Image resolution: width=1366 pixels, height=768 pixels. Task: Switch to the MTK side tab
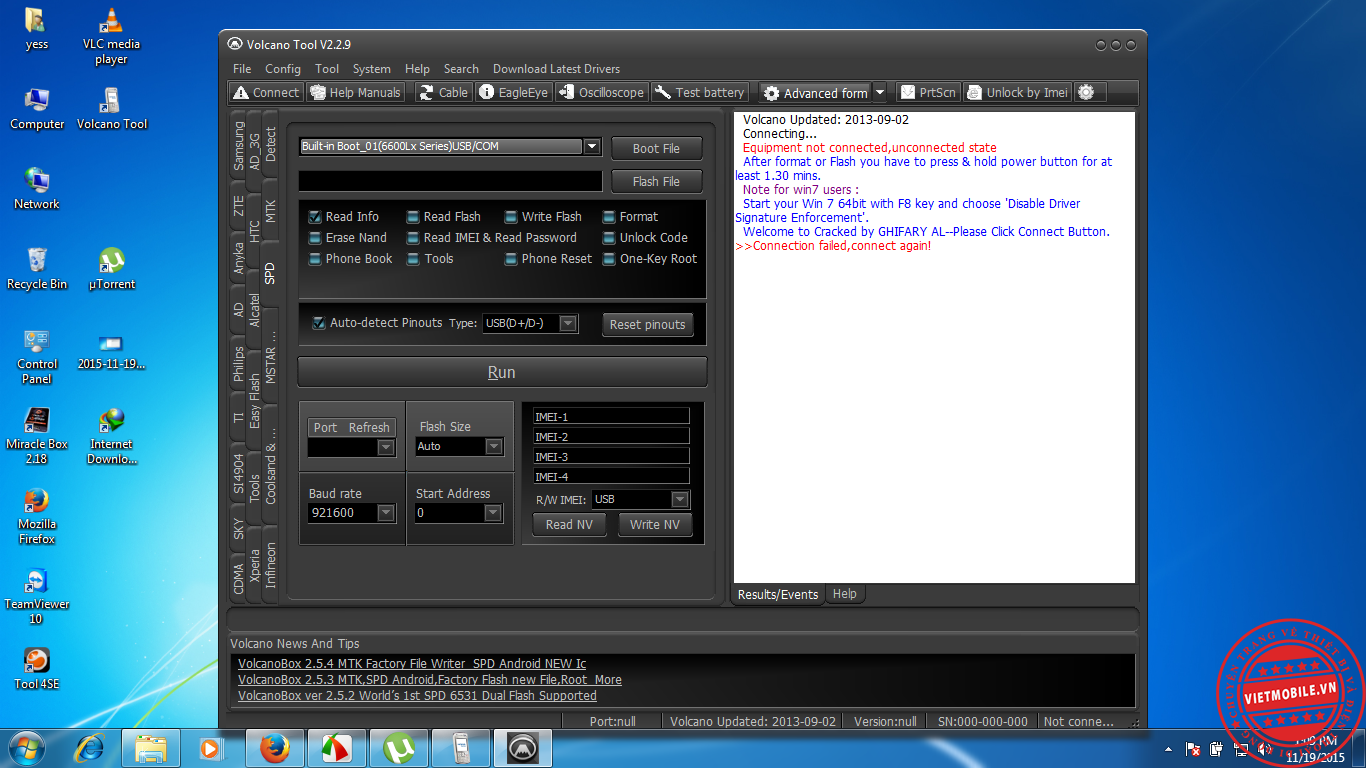[x=270, y=210]
